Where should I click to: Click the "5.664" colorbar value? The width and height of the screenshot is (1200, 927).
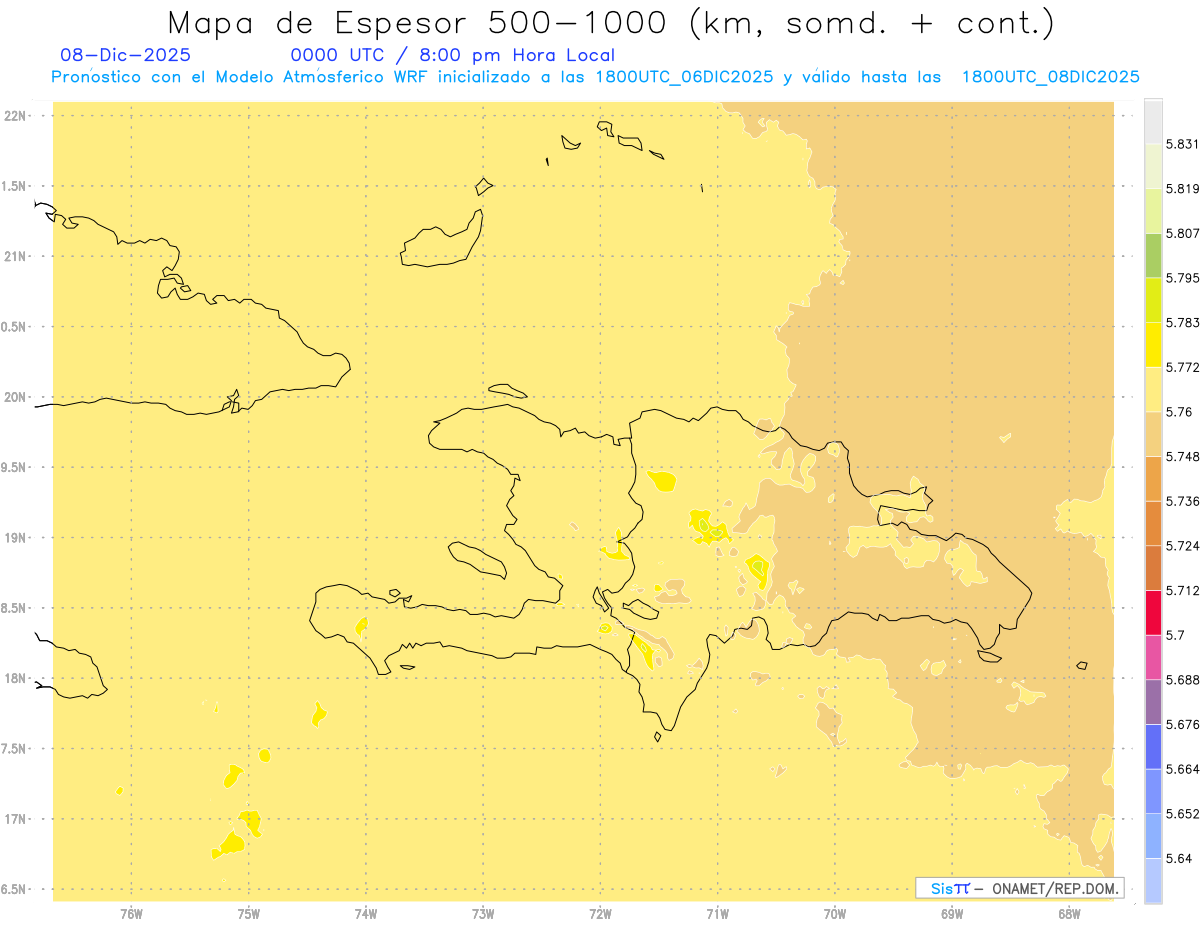pyautogui.click(x=1182, y=769)
